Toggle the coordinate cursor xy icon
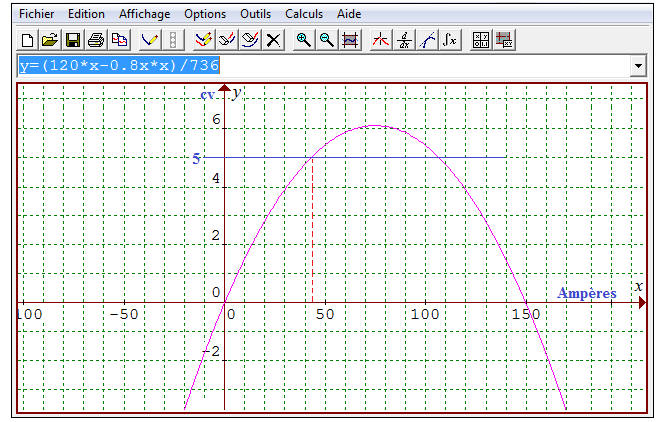 pos(504,40)
